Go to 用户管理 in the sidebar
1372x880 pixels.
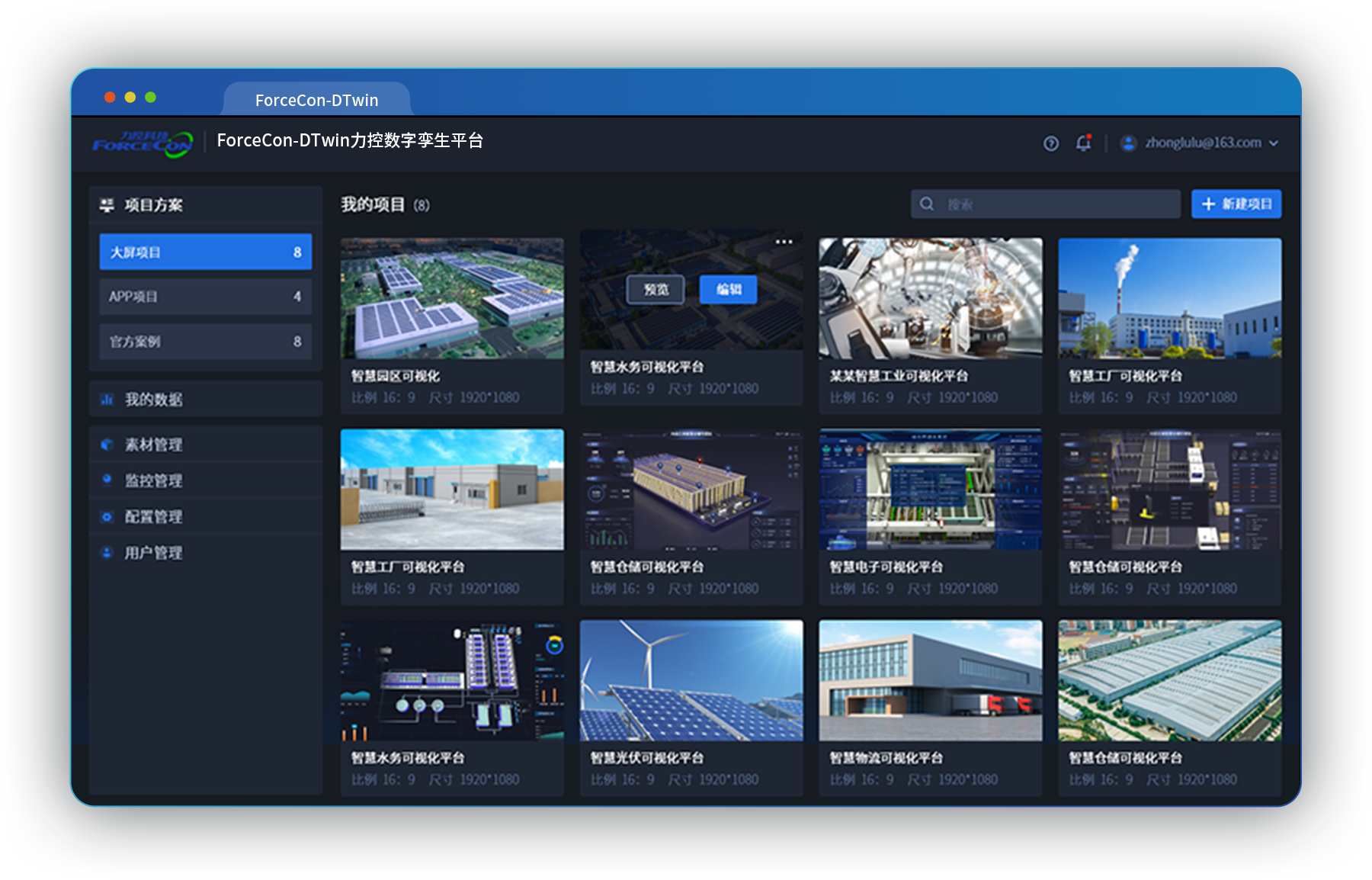pyautogui.click(x=153, y=553)
